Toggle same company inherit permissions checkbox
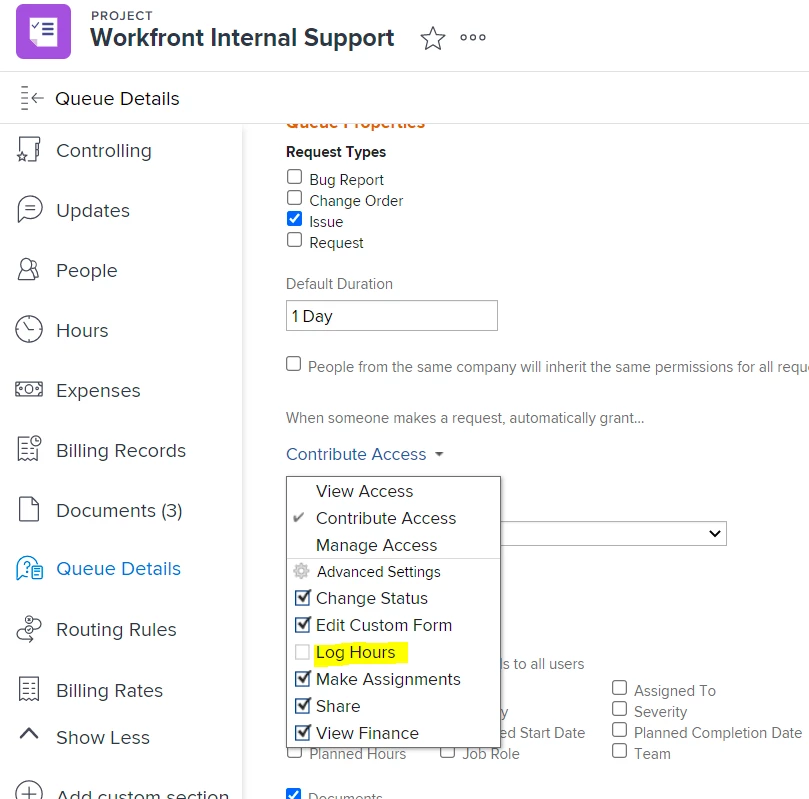This screenshot has height=799, width=809. point(294,364)
